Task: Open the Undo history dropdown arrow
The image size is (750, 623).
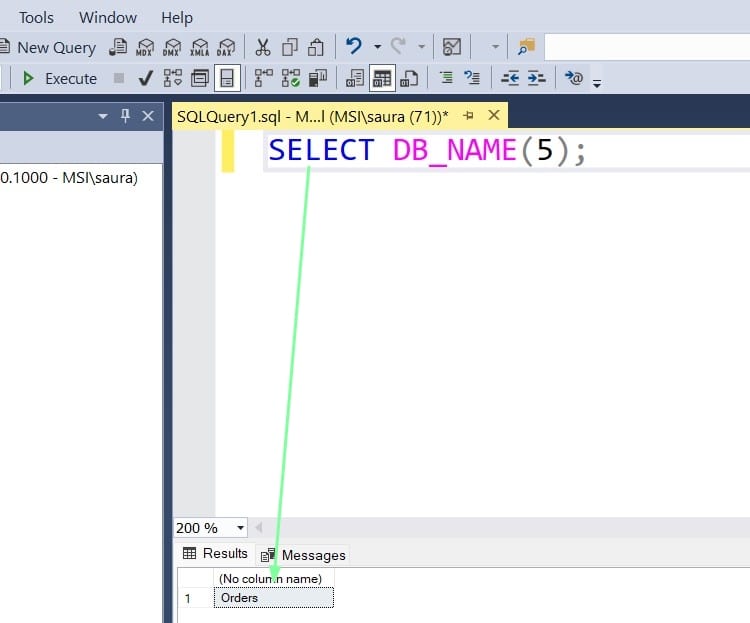Action: (377, 47)
